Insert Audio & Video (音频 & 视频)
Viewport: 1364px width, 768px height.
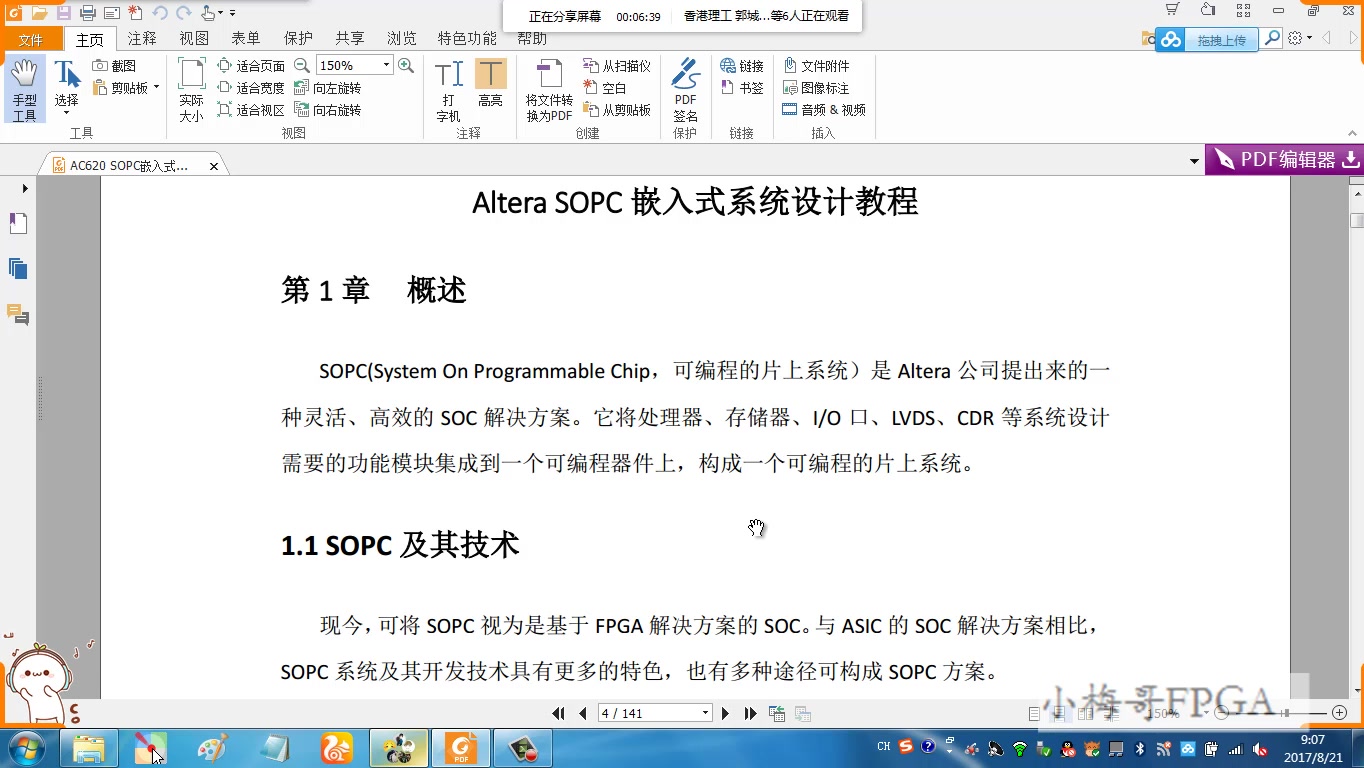click(x=824, y=110)
